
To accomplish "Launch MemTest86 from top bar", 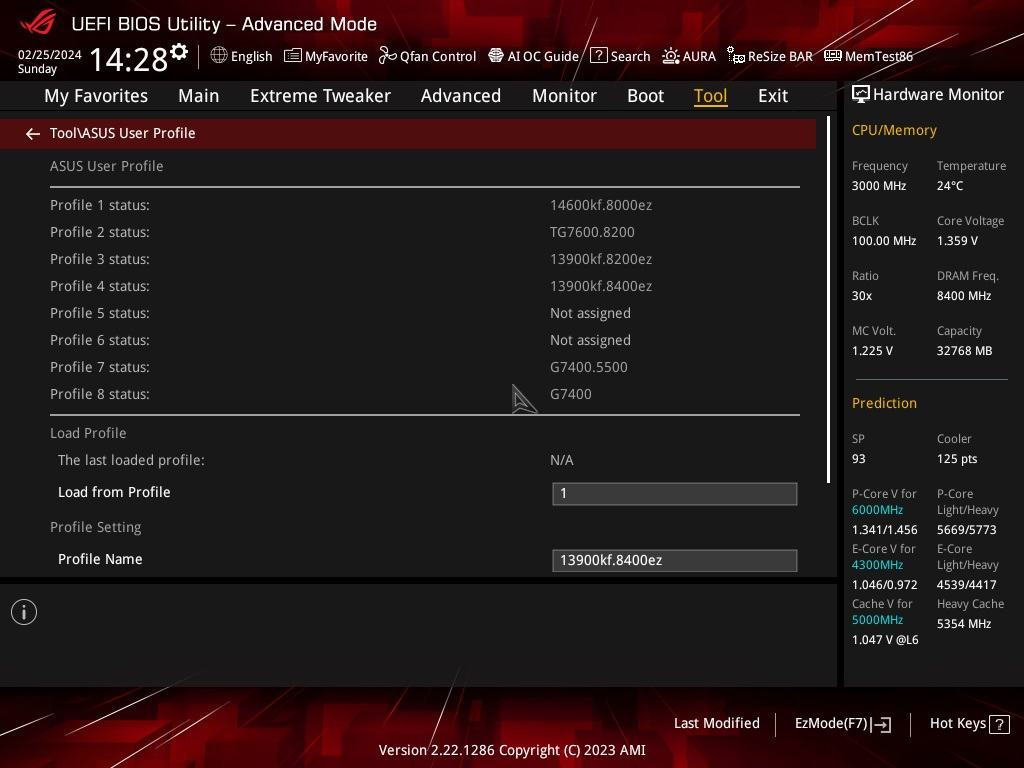I will (869, 56).
